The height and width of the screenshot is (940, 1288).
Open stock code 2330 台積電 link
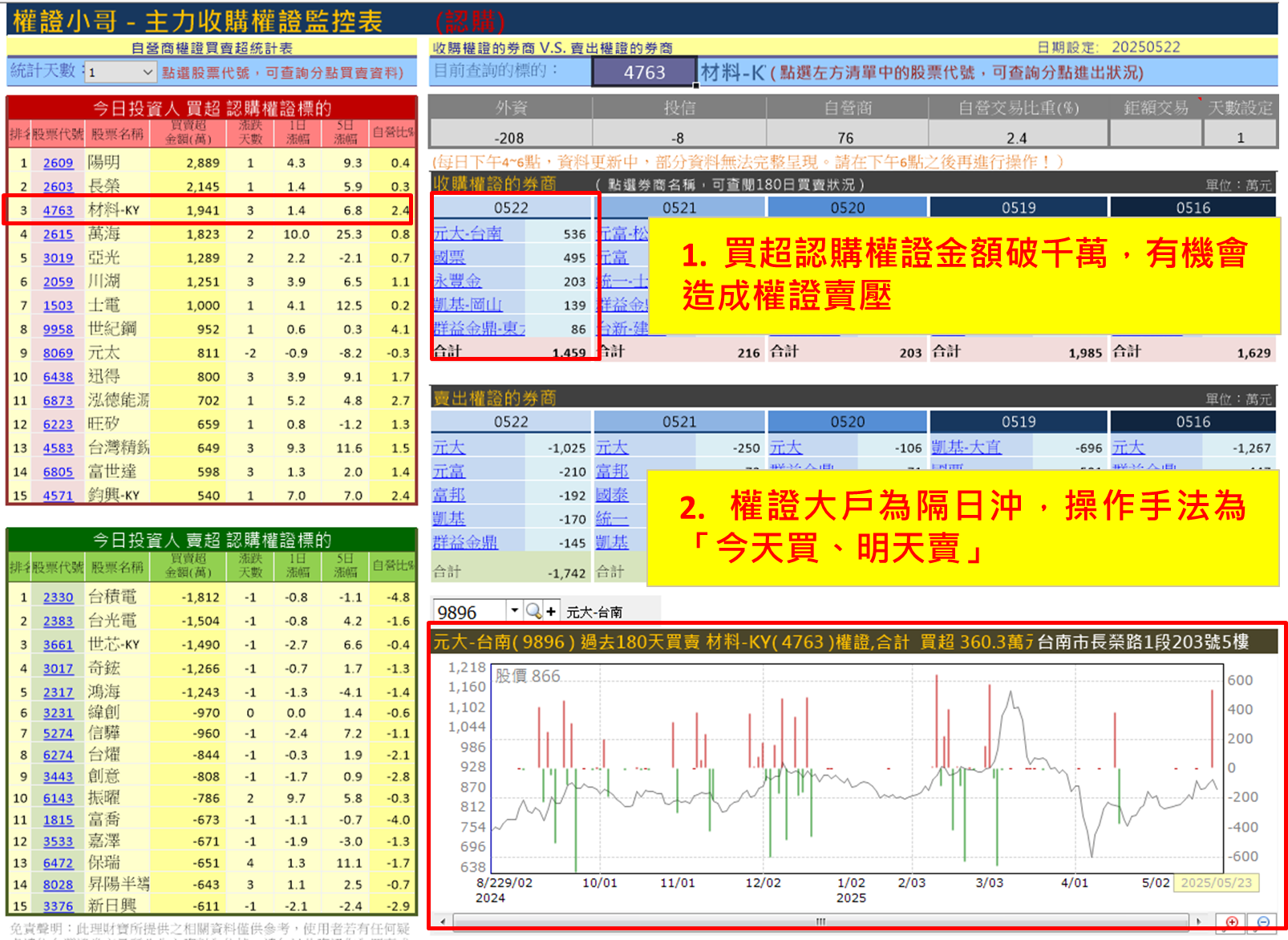tap(58, 598)
